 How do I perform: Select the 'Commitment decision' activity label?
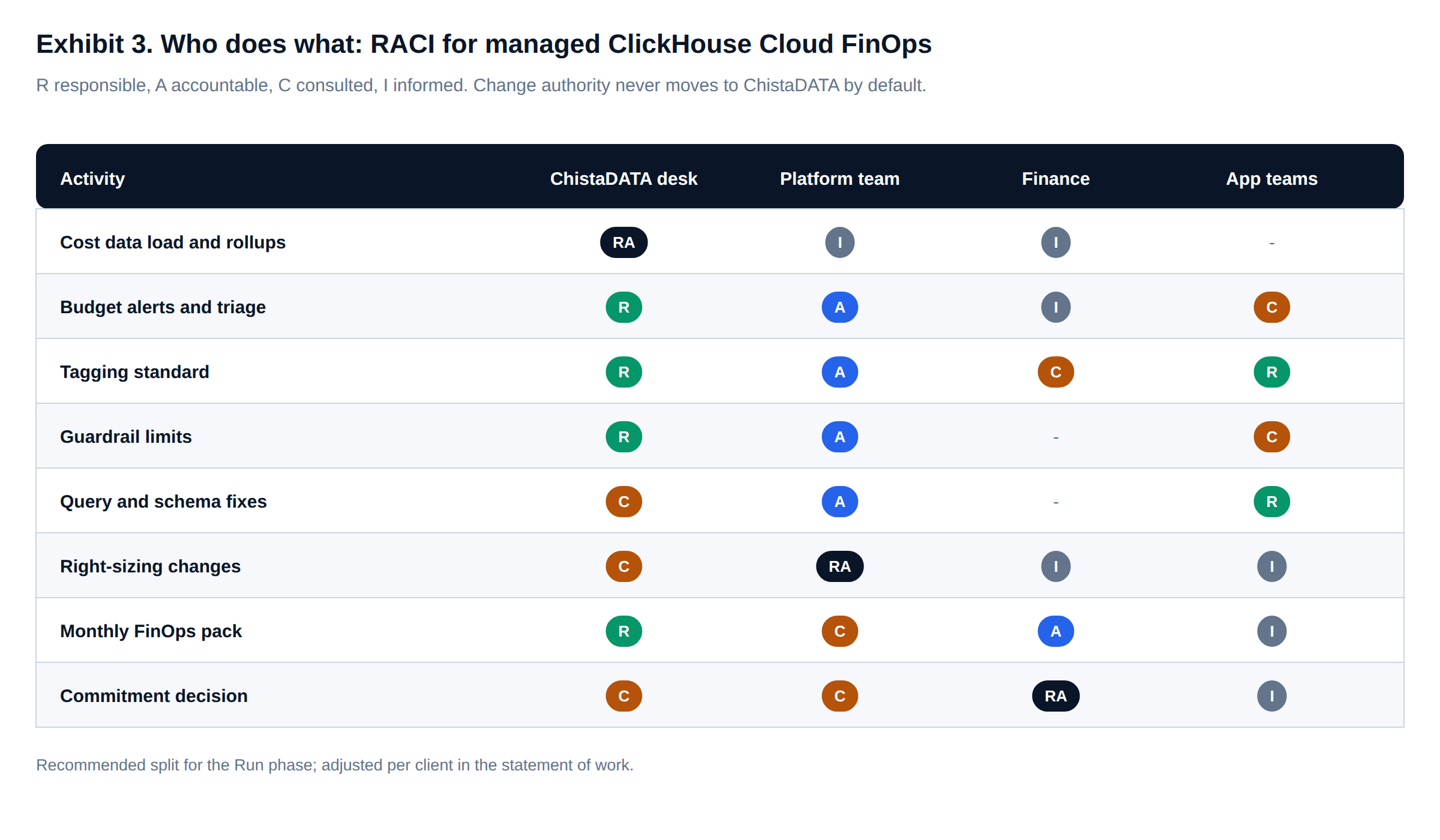(154, 696)
